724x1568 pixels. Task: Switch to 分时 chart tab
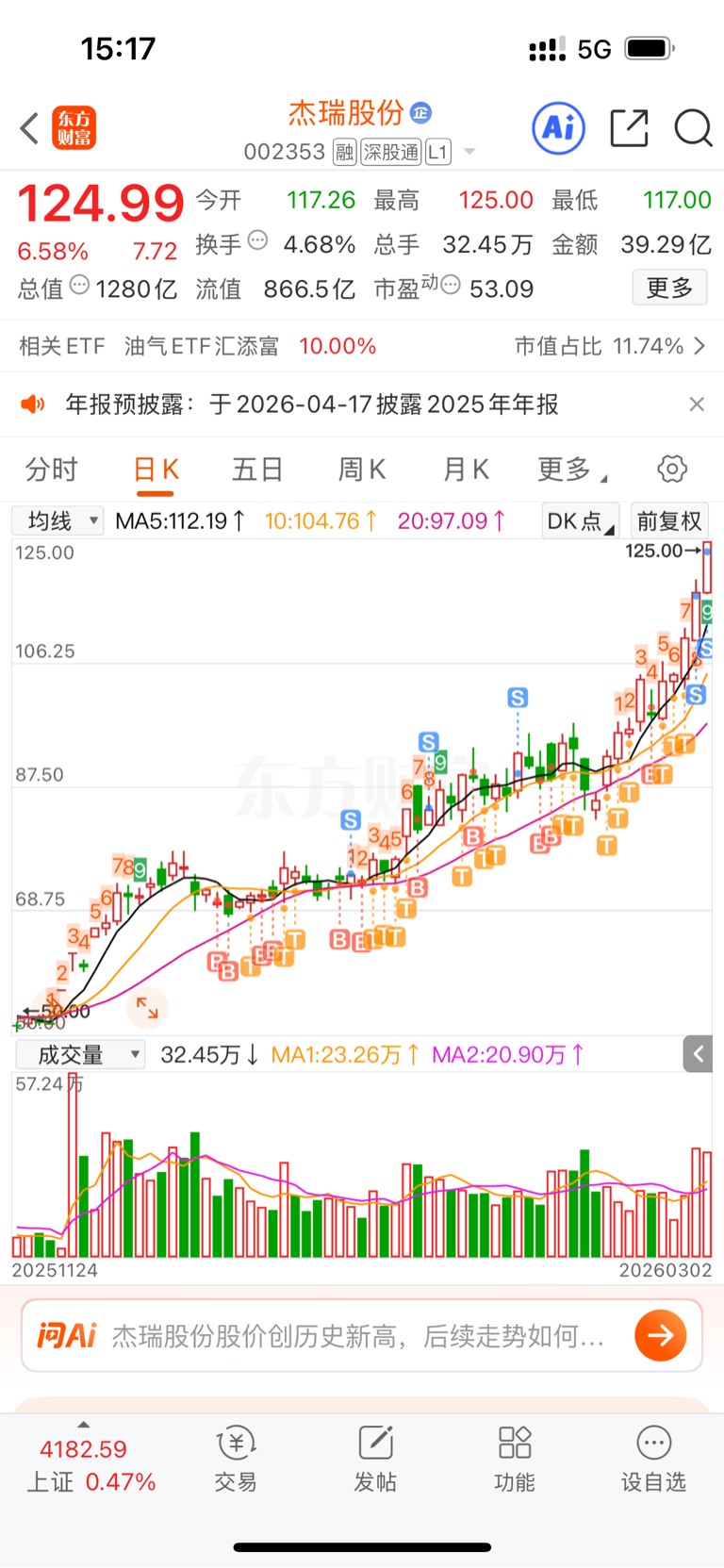[51, 469]
